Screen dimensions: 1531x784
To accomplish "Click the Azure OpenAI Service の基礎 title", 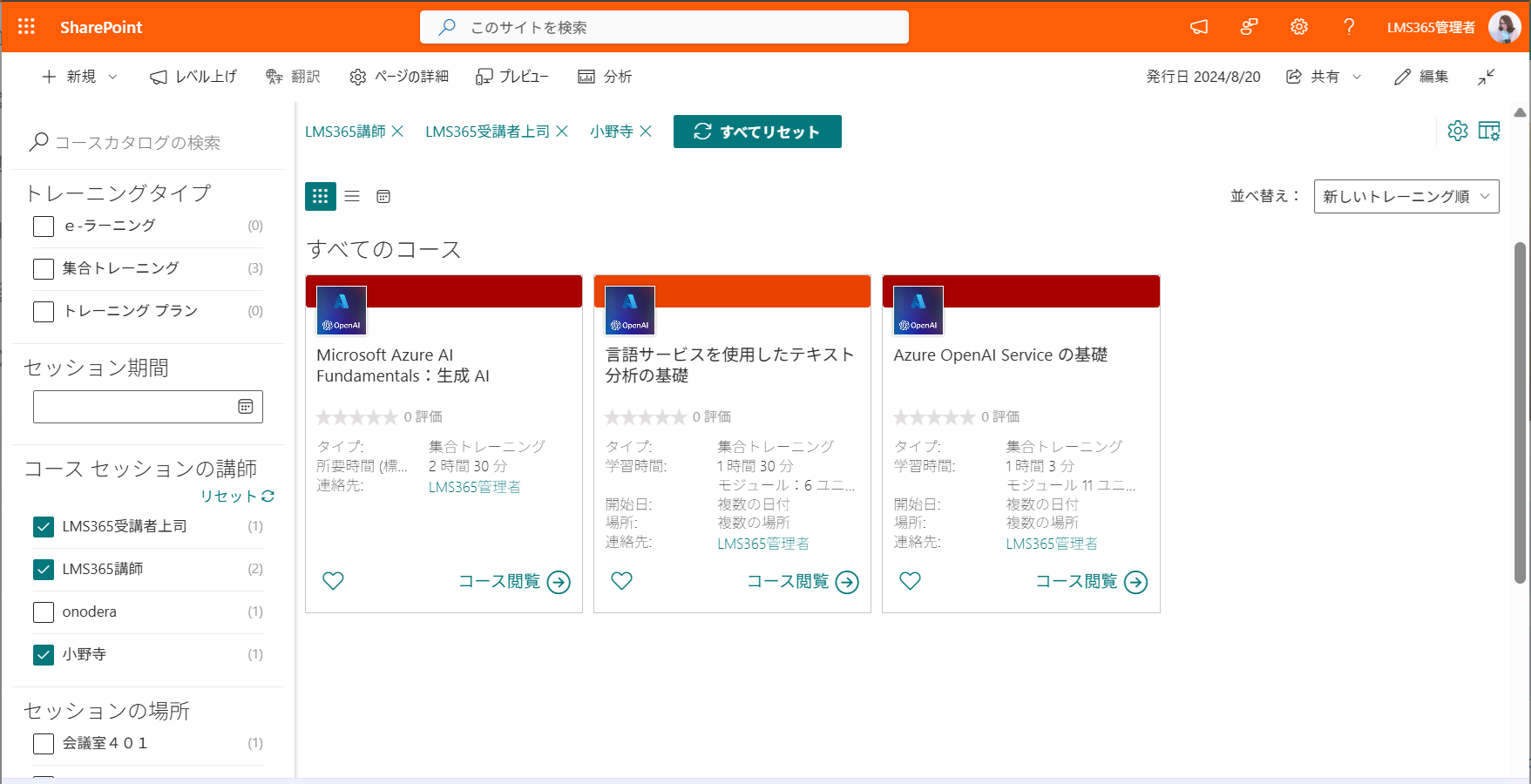I will point(1000,355).
